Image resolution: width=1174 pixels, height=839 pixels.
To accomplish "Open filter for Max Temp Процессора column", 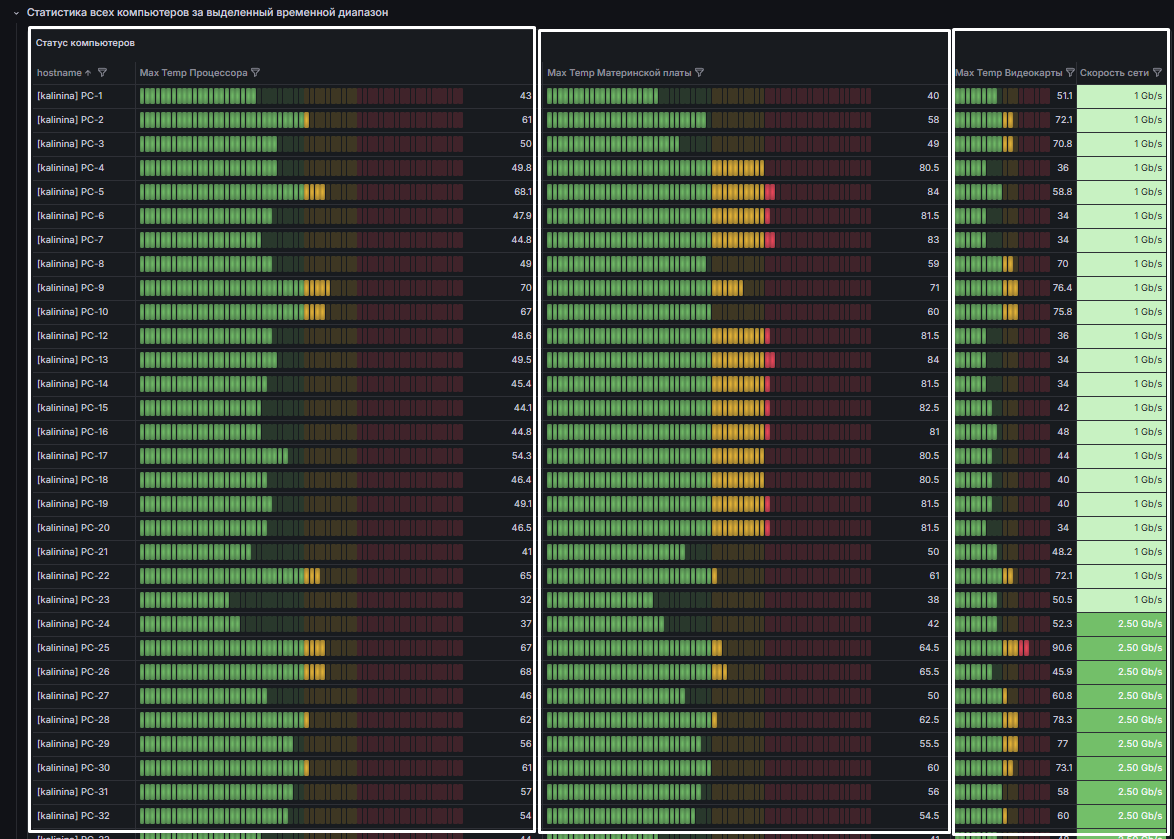I will [x=255, y=73].
